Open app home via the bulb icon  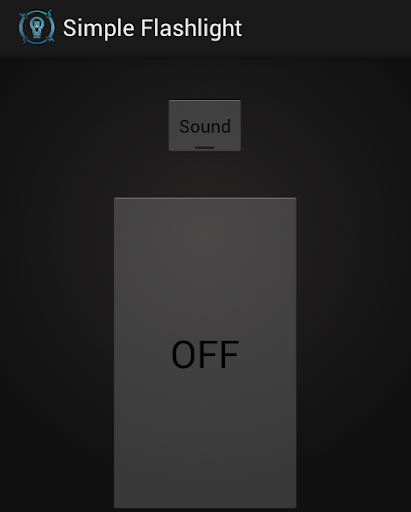tap(37, 27)
